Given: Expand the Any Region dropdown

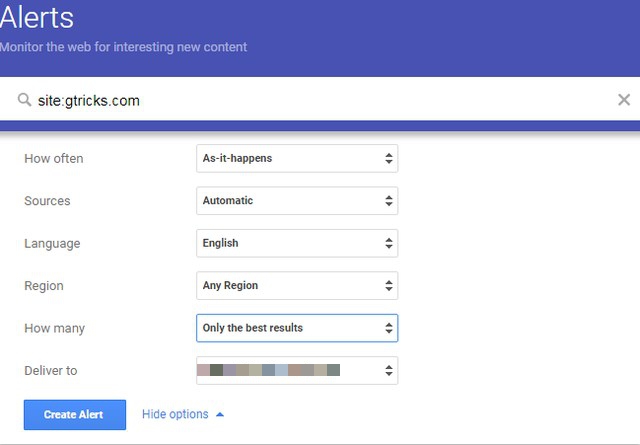Looking at the screenshot, I should [x=297, y=286].
